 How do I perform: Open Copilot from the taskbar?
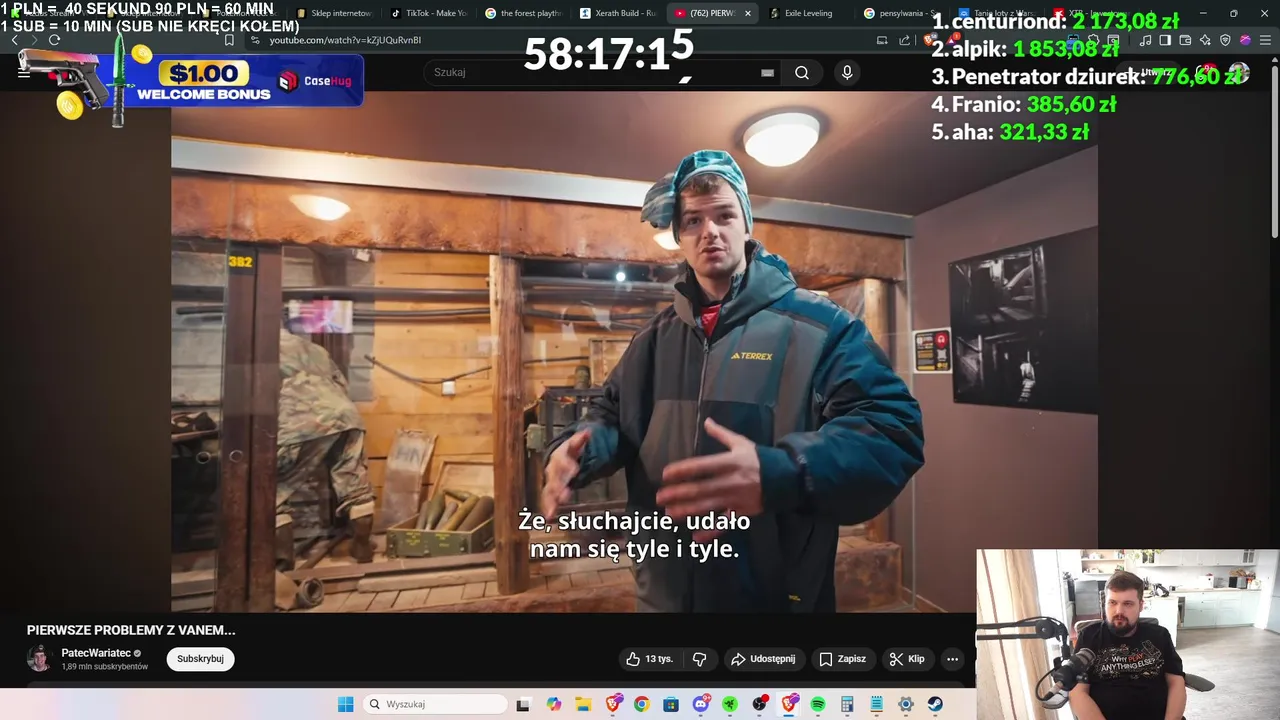coord(553,704)
